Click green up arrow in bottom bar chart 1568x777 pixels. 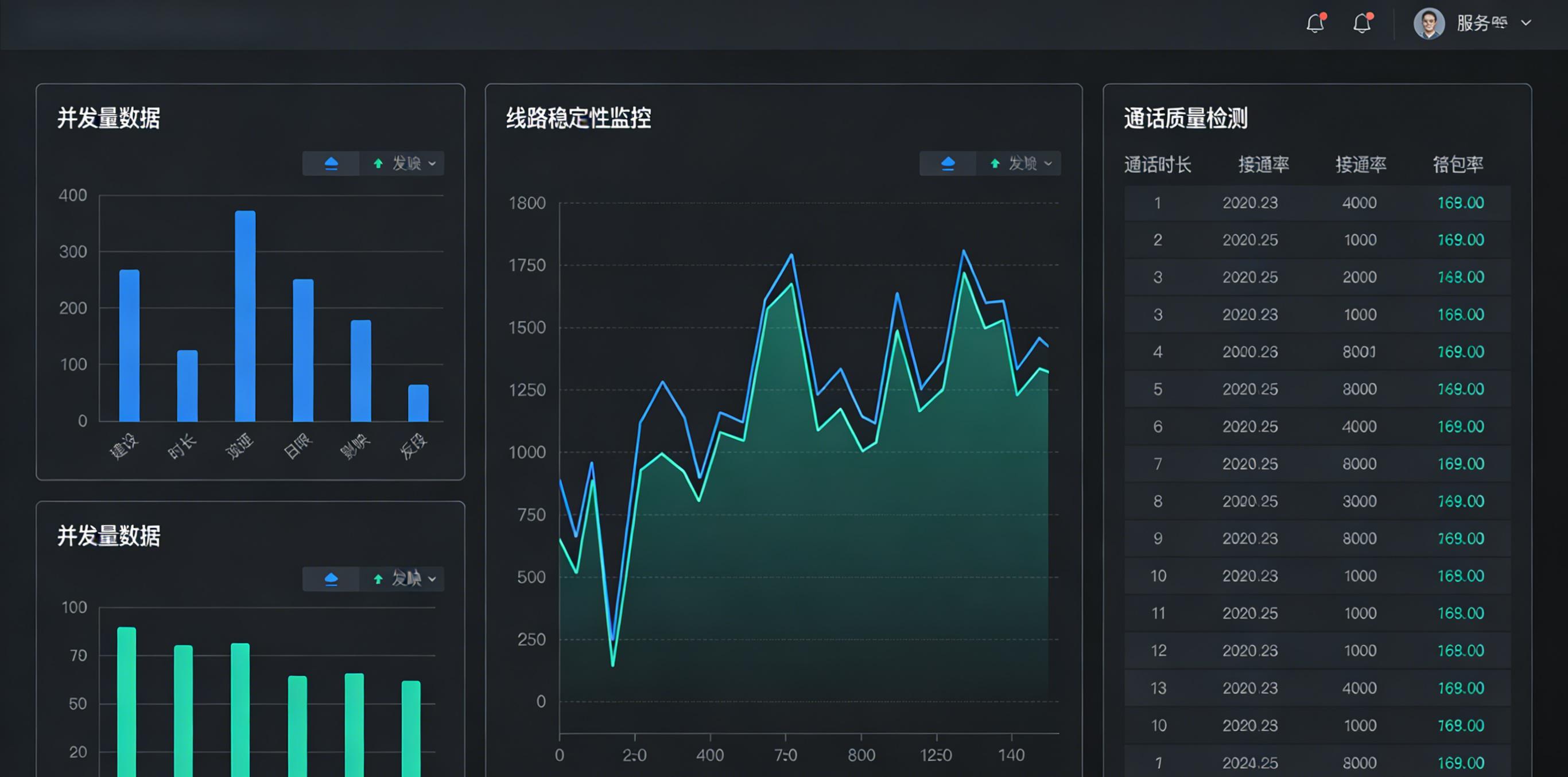coord(378,578)
